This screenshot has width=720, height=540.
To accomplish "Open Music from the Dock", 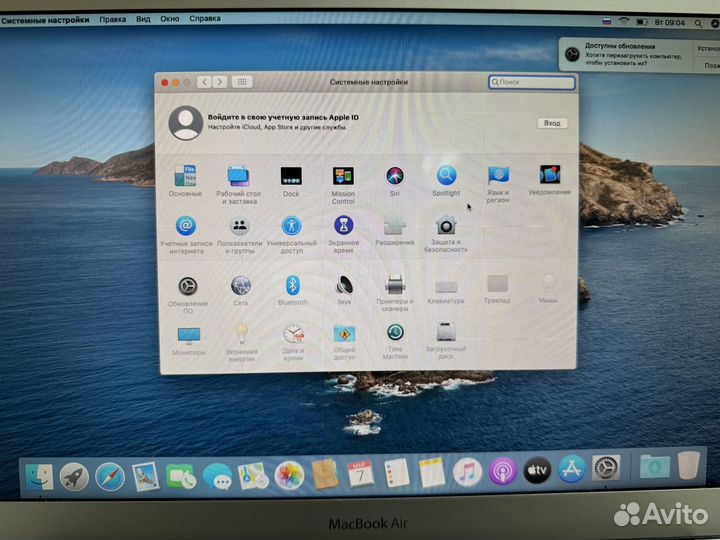I will click(467, 472).
